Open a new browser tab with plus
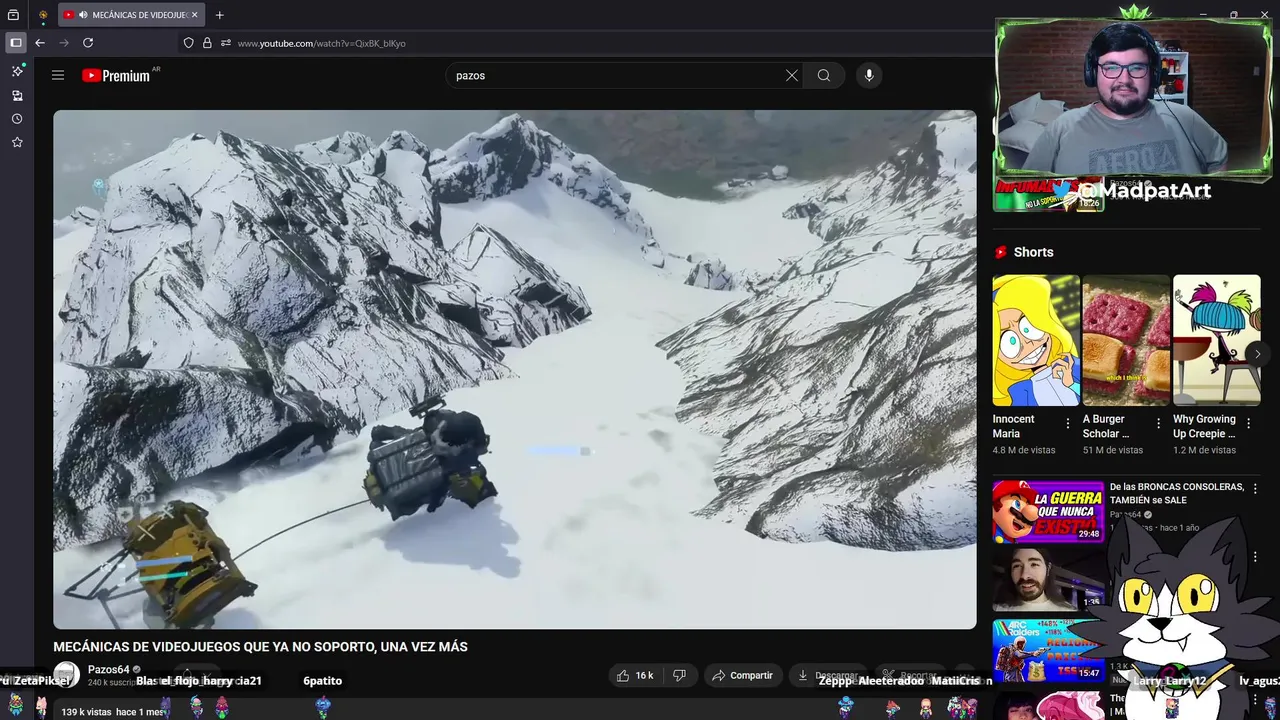The width and height of the screenshot is (1280, 720). coord(220,15)
